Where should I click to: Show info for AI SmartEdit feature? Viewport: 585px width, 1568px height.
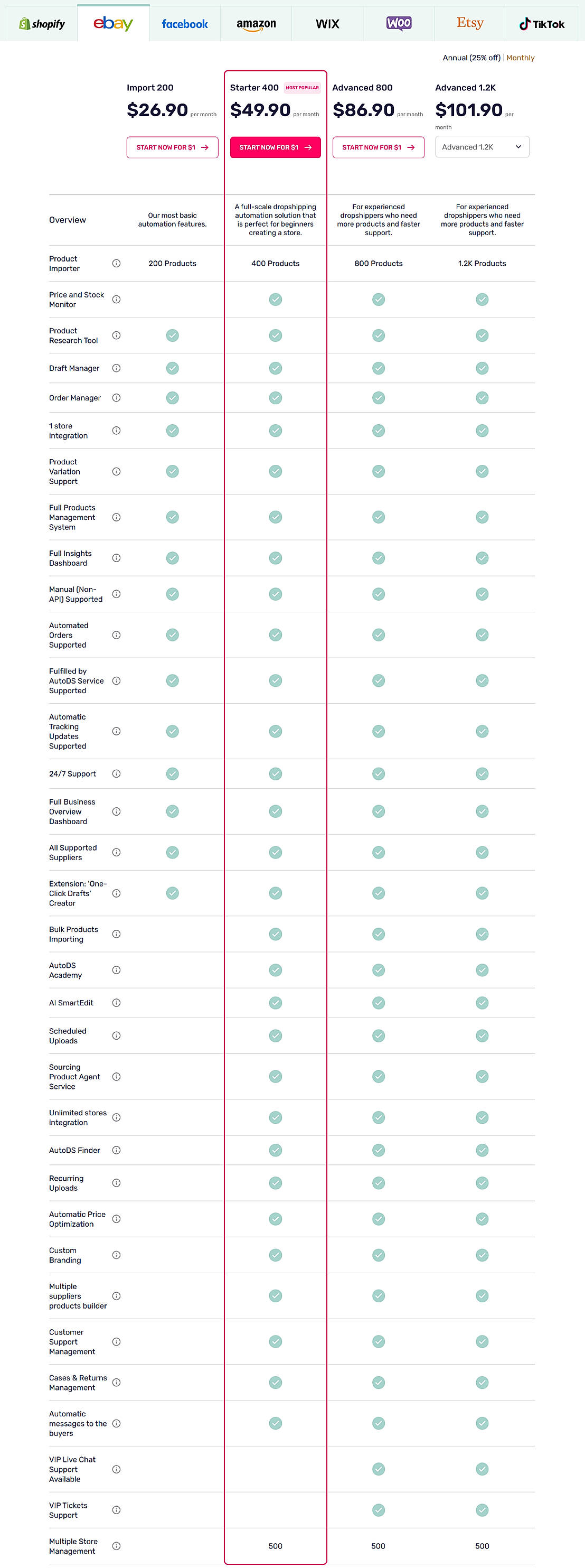coord(116,1003)
